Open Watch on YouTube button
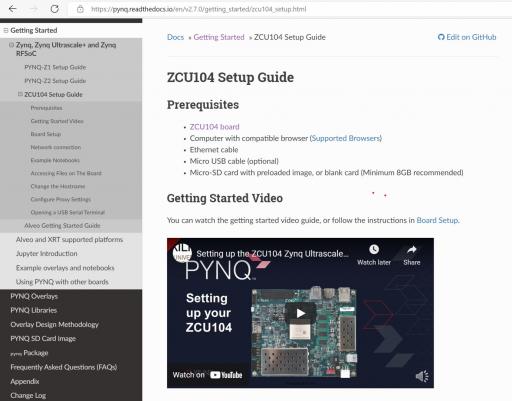This screenshot has width=512, height=401. coord(207,375)
